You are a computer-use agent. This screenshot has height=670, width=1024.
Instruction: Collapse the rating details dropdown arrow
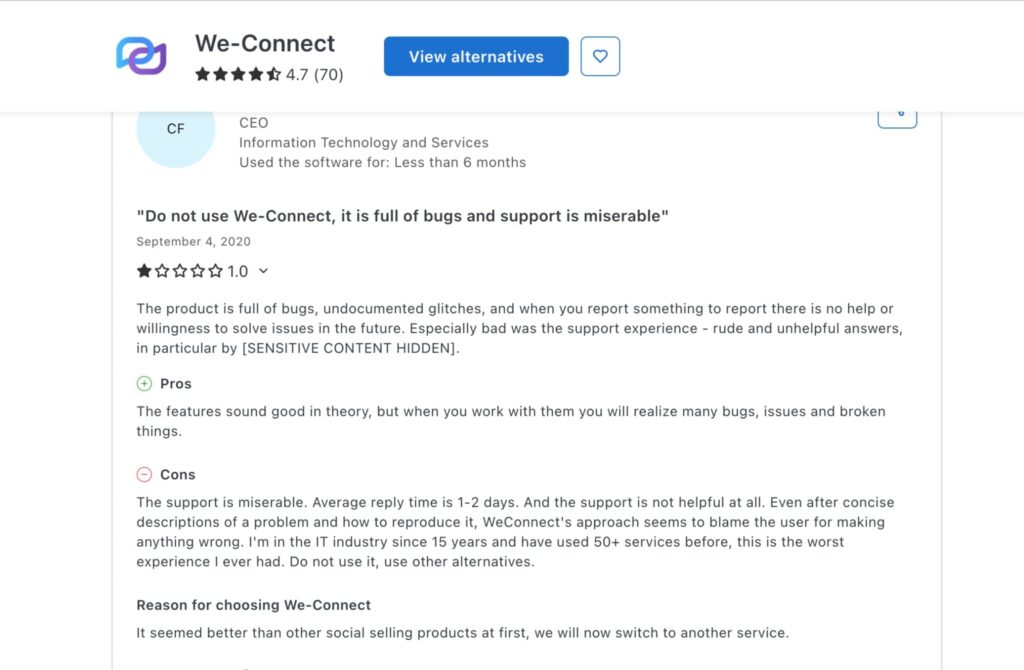263,271
